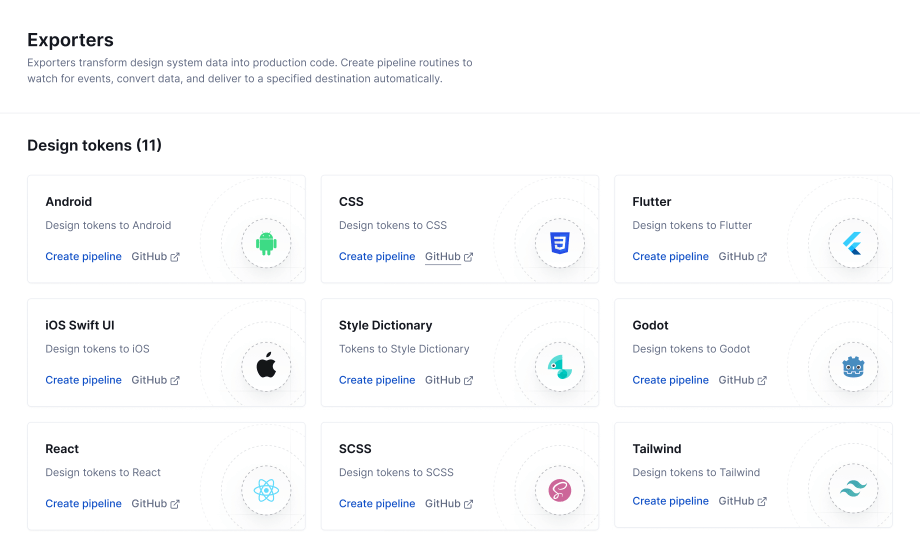
Task: Open the SCSS exporter GitHub link
Action: click(449, 503)
